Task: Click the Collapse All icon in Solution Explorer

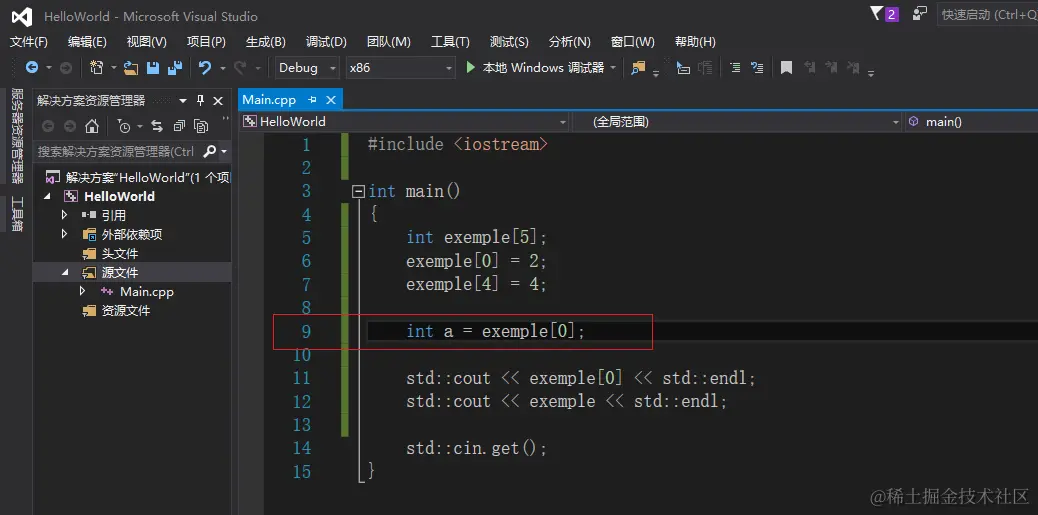Action: pyautogui.click(x=179, y=126)
